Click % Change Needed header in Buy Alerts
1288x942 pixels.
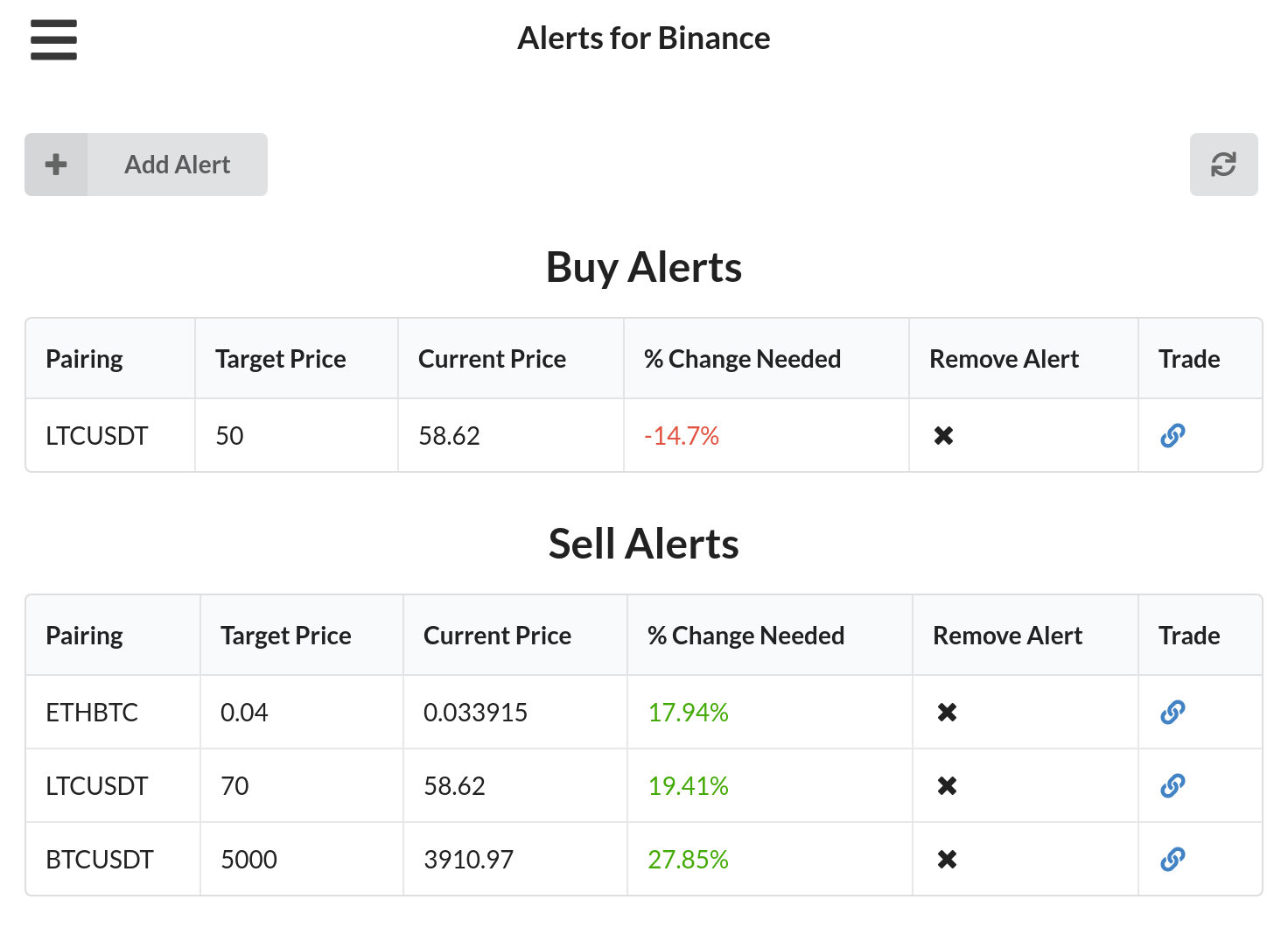click(x=742, y=359)
